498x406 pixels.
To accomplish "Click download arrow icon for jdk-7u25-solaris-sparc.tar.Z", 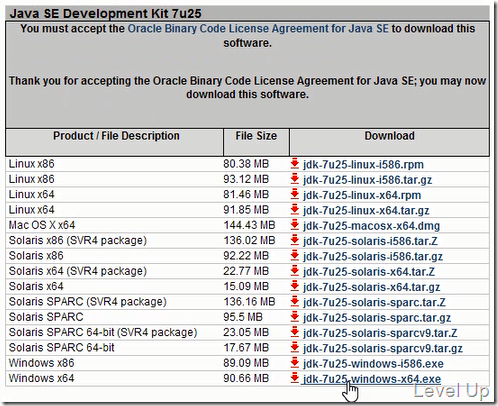I will [x=295, y=302].
